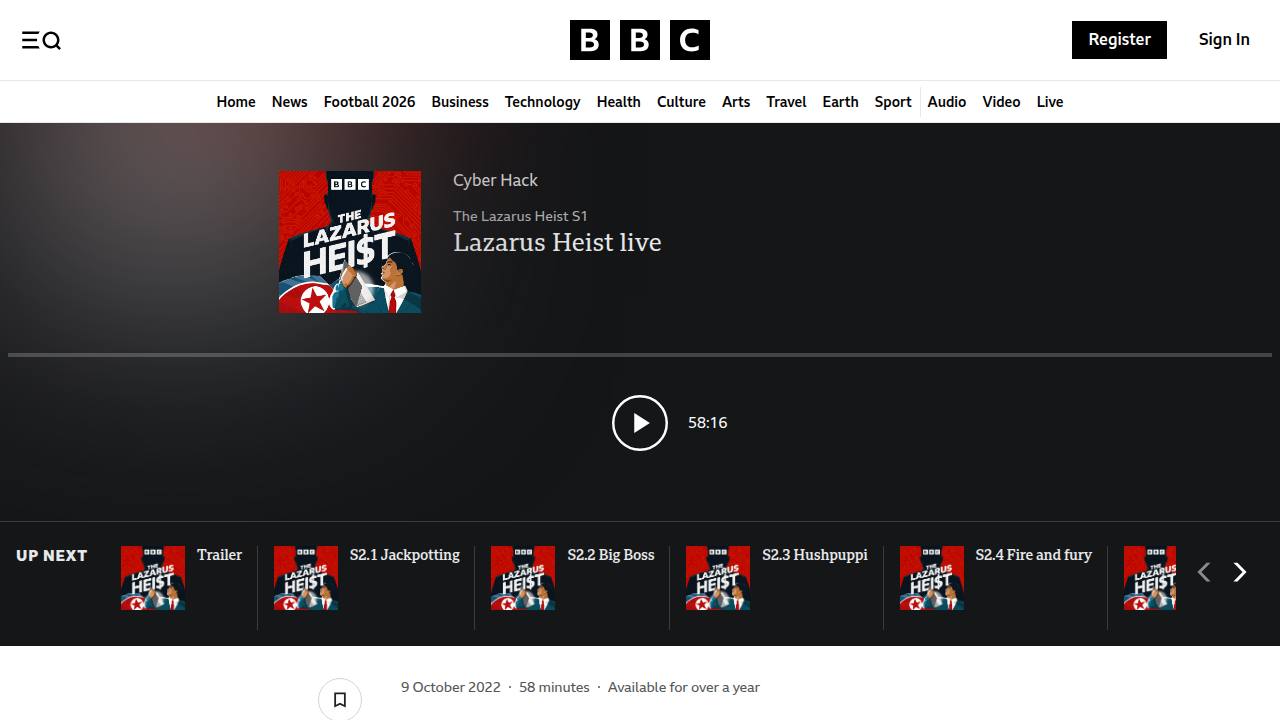Click the S2.3 Hushpuppi thumbnail
The height and width of the screenshot is (720, 1280).
click(x=718, y=578)
